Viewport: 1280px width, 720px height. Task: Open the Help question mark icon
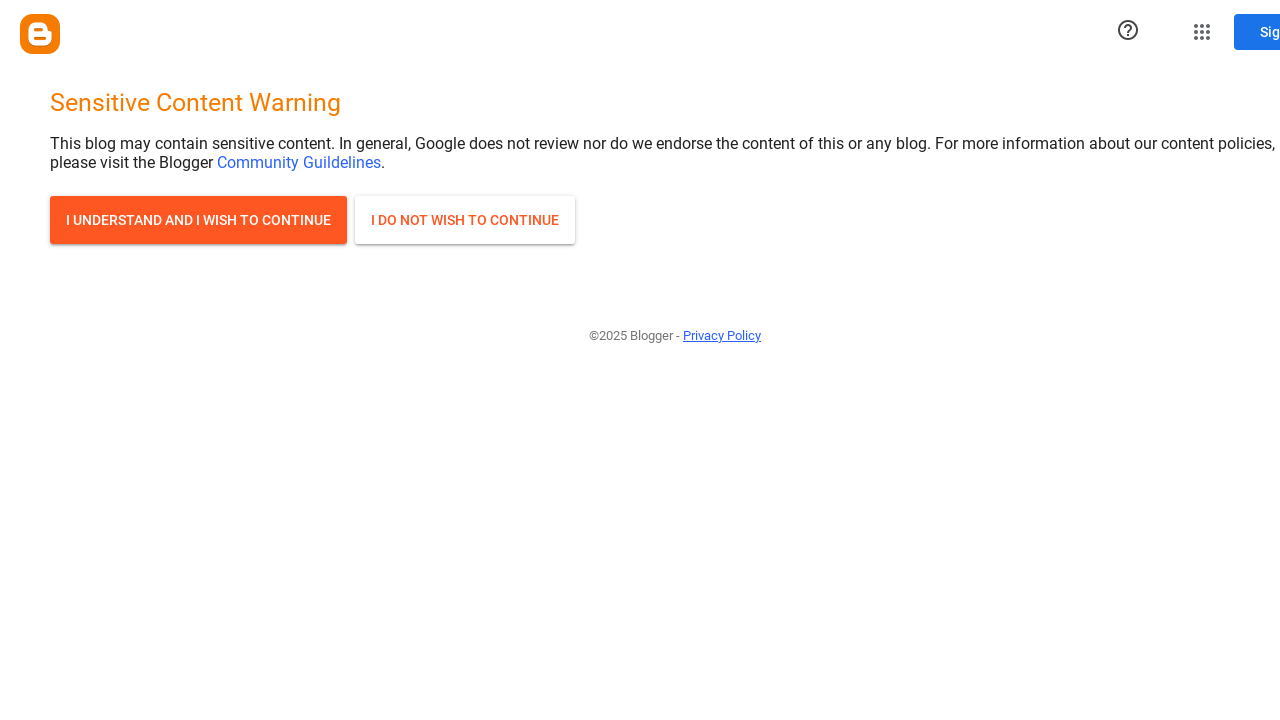coord(1128,30)
